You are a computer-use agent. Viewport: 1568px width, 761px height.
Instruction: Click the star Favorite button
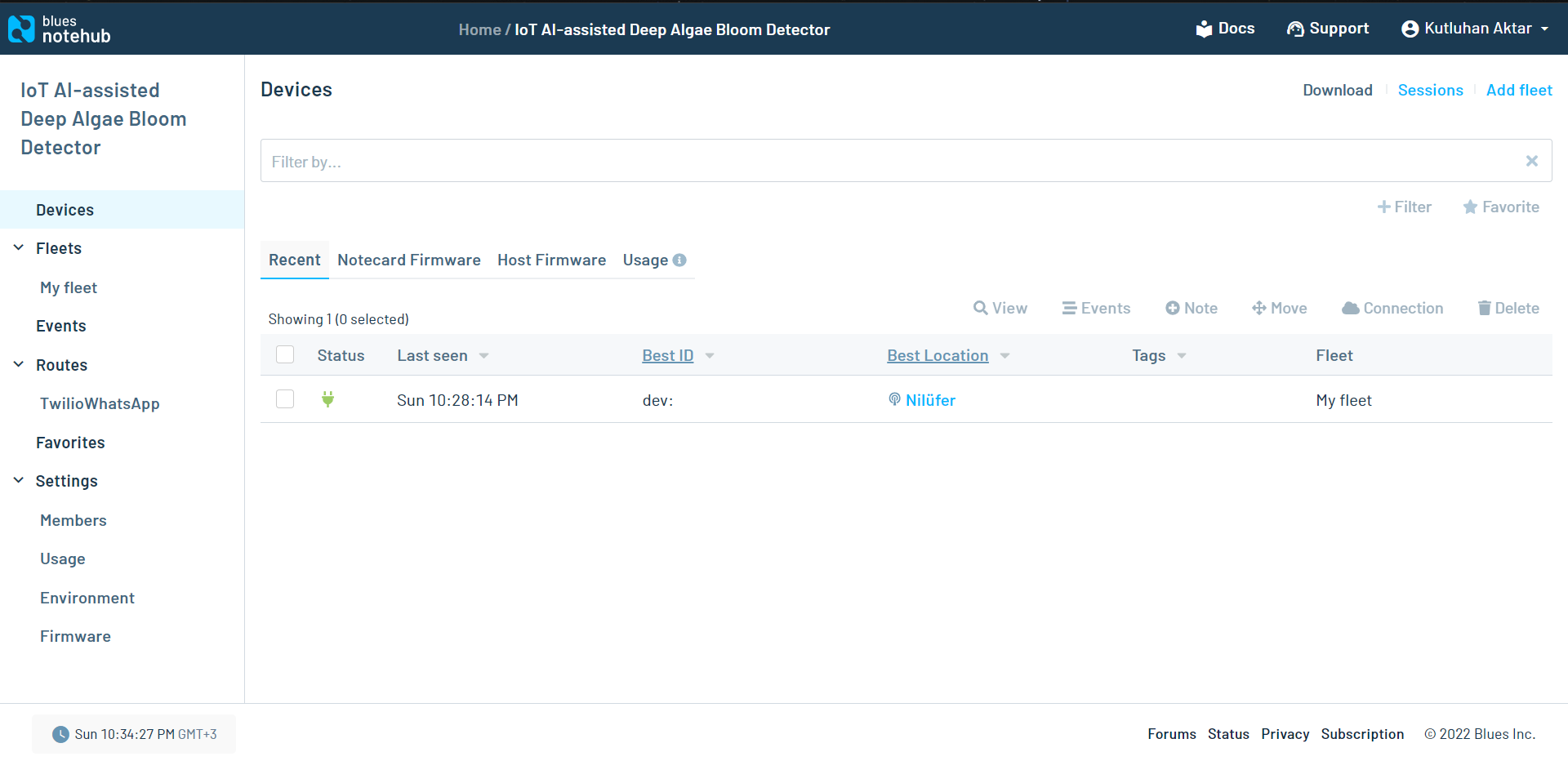coord(1501,207)
